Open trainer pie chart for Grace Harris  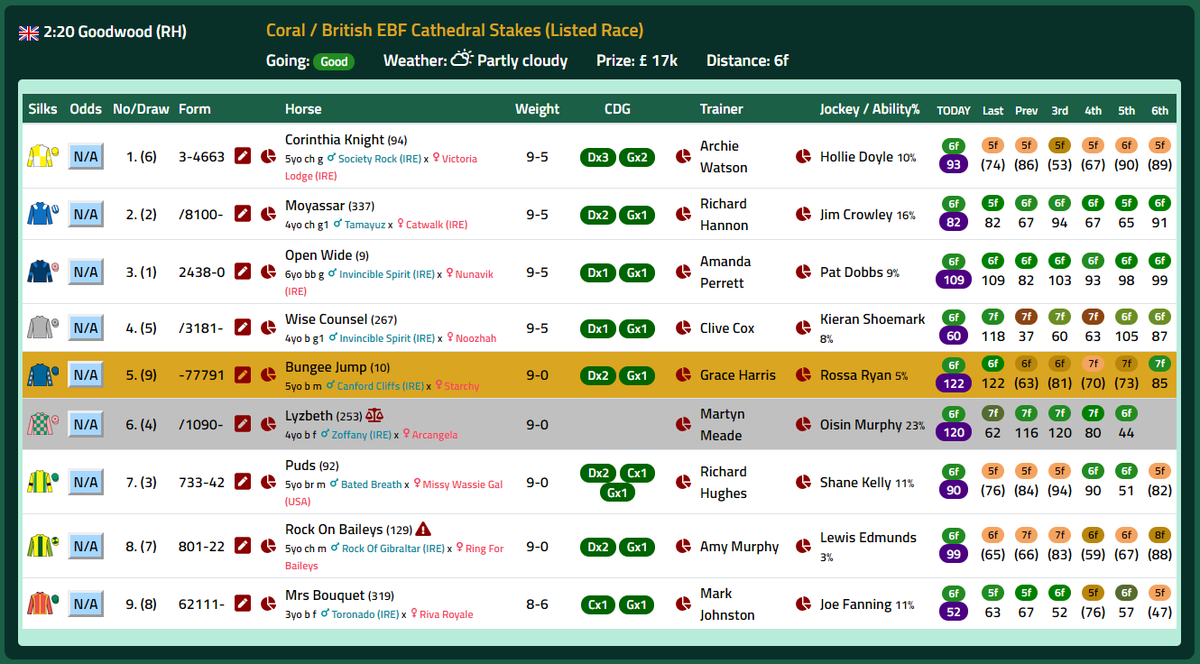coord(684,375)
